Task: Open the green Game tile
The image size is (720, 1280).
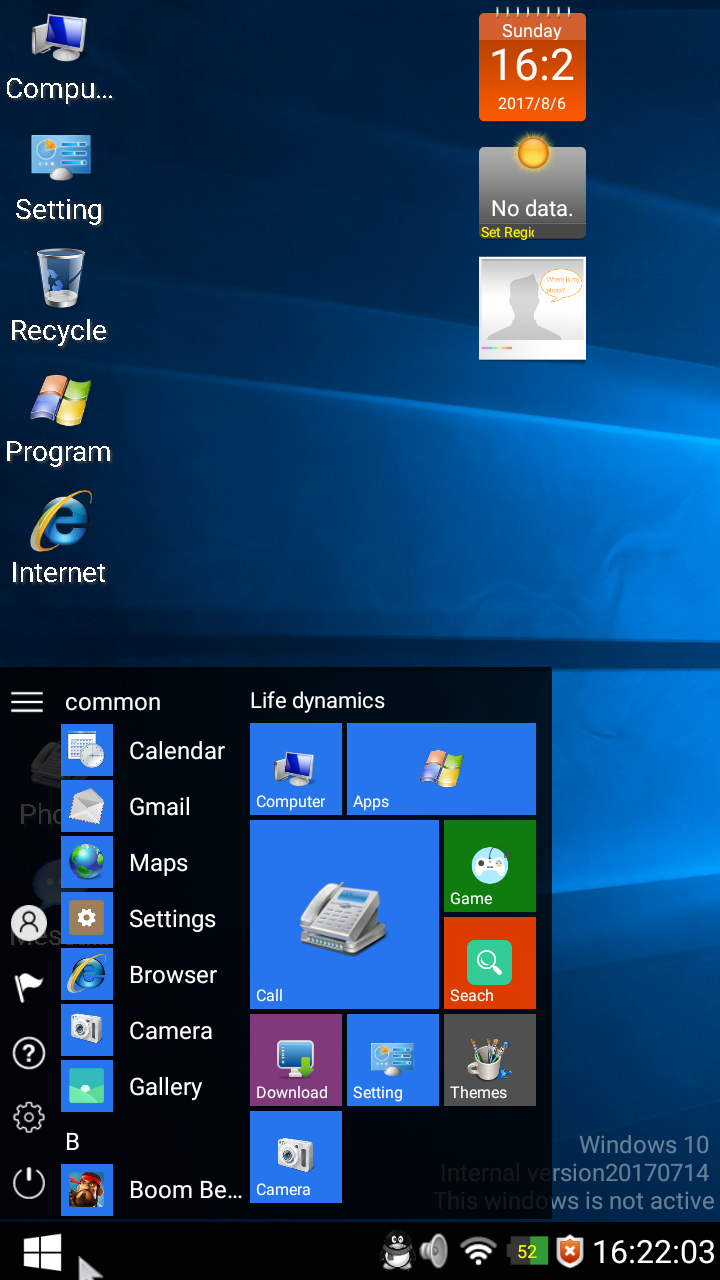Action: (490, 867)
